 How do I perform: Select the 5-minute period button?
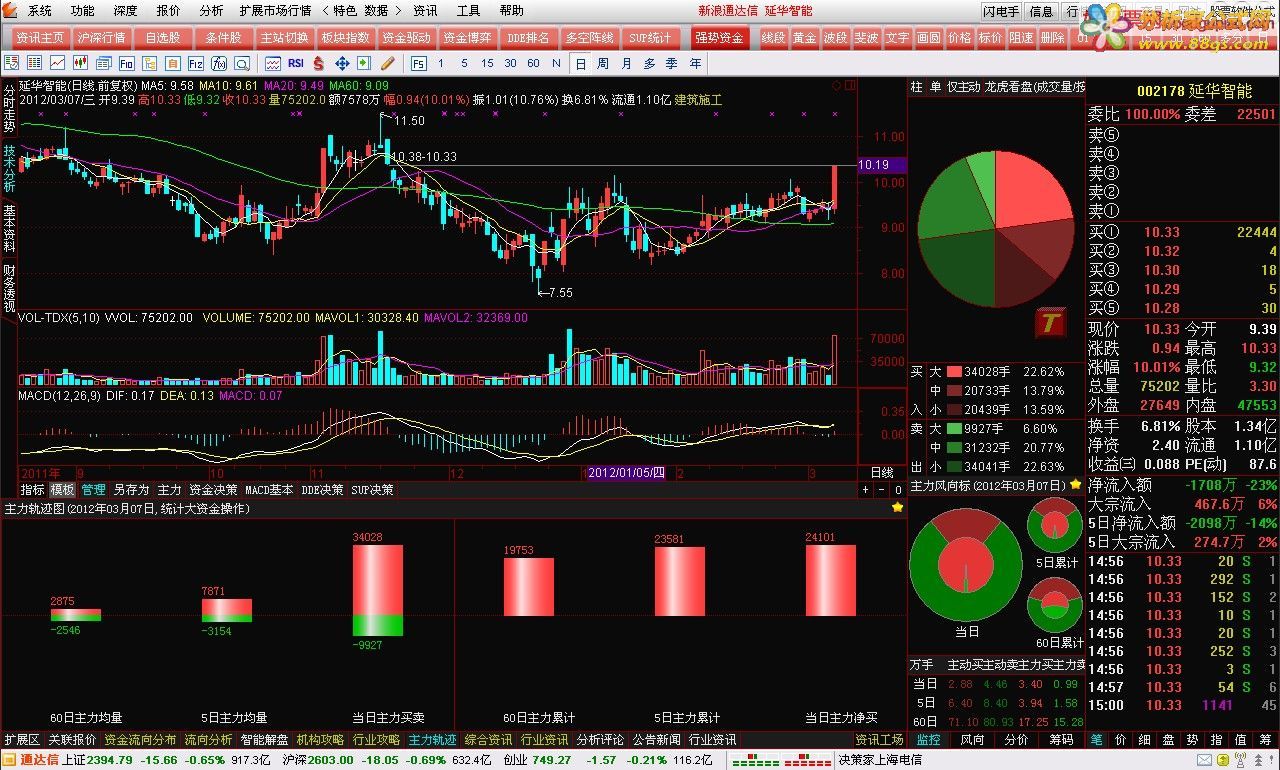click(x=464, y=63)
